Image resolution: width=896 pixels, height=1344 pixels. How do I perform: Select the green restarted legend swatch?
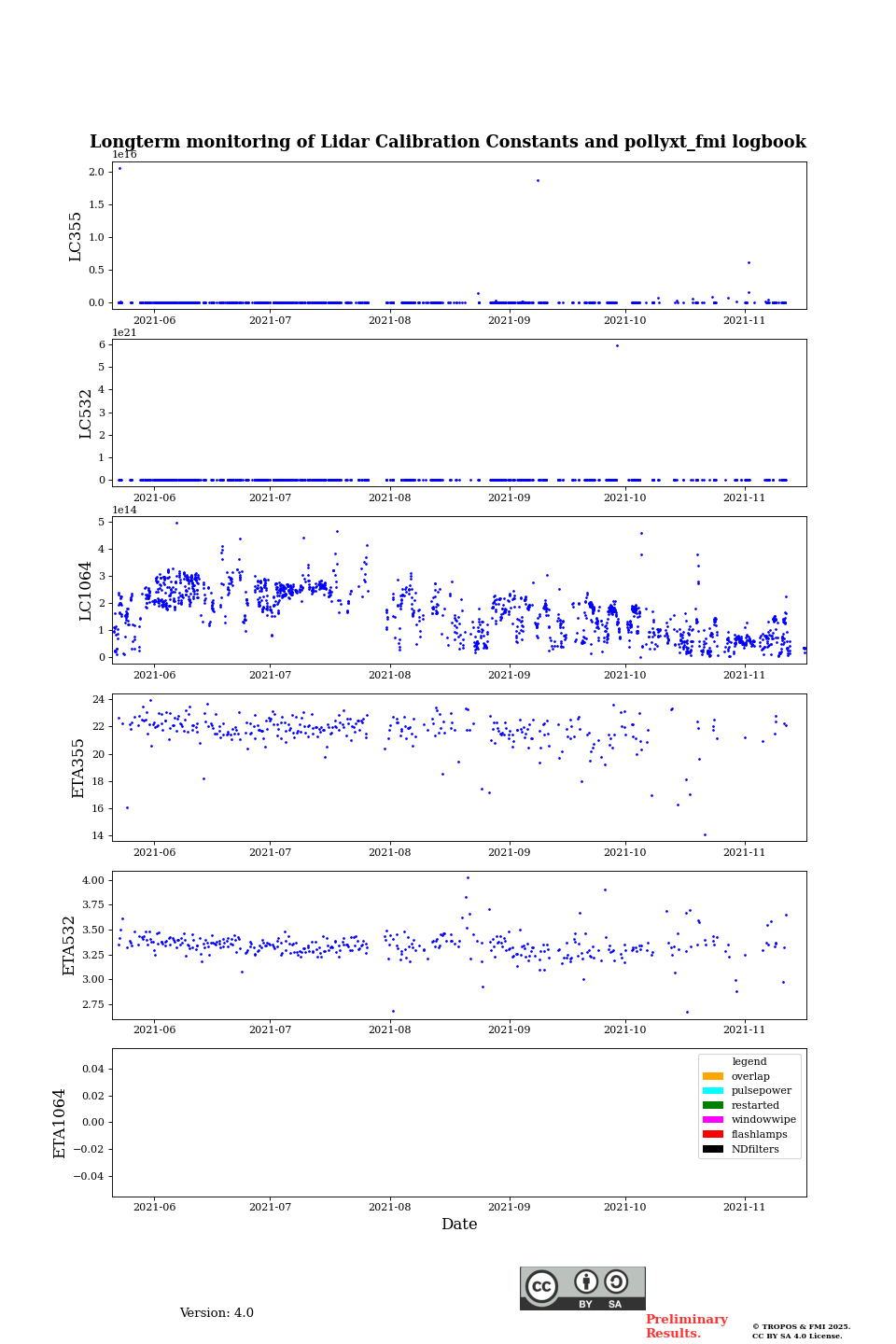point(713,1105)
